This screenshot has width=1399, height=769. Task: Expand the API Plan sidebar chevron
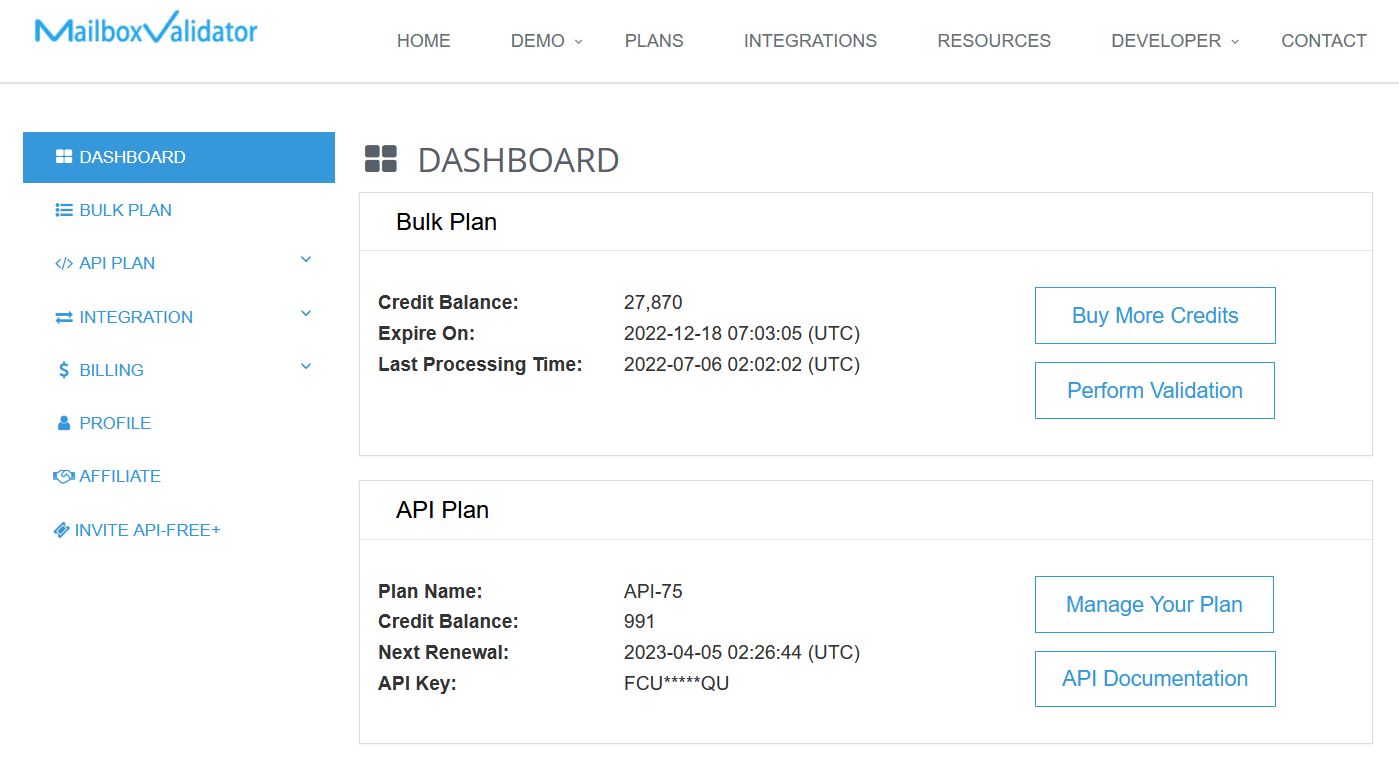(305, 259)
